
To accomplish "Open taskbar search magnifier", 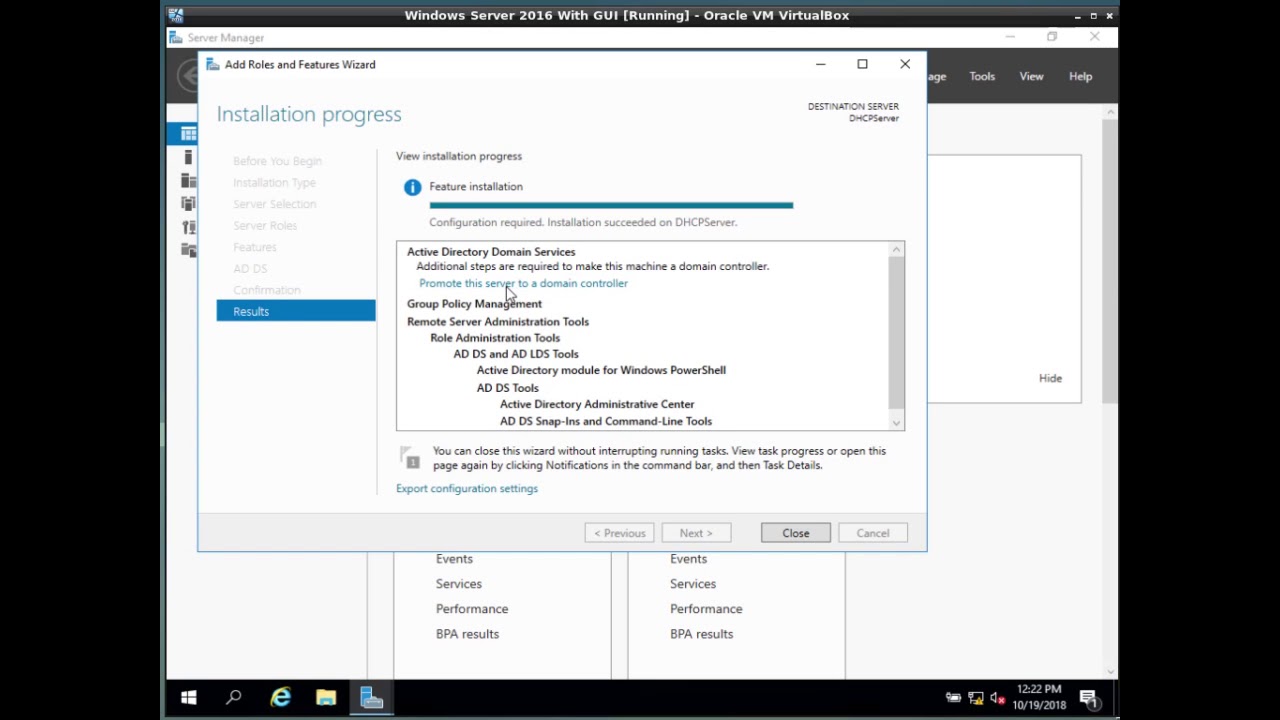I will 234,698.
